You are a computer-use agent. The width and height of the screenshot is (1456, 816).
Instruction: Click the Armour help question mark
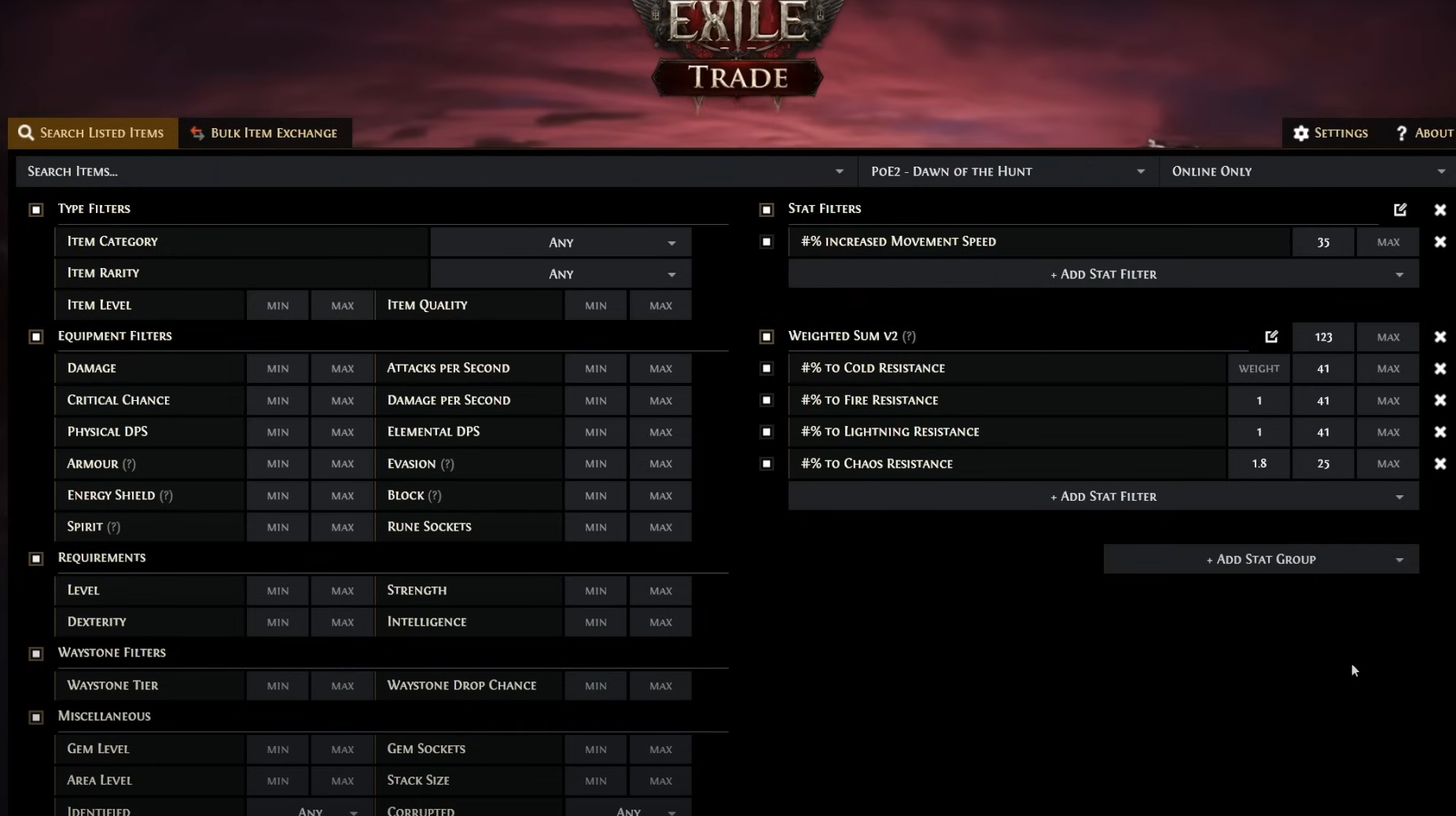pos(129,465)
